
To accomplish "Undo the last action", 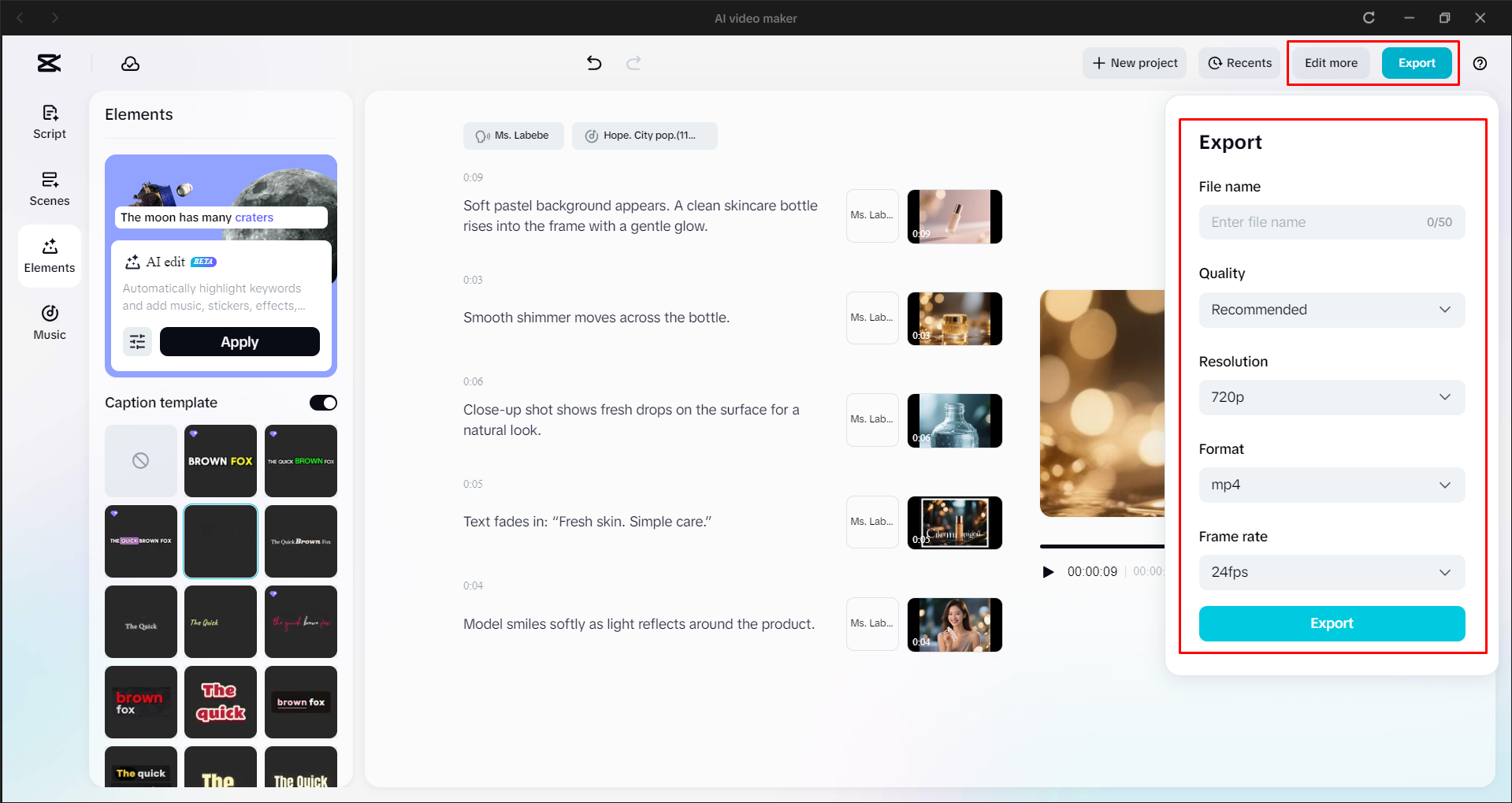I will point(594,63).
